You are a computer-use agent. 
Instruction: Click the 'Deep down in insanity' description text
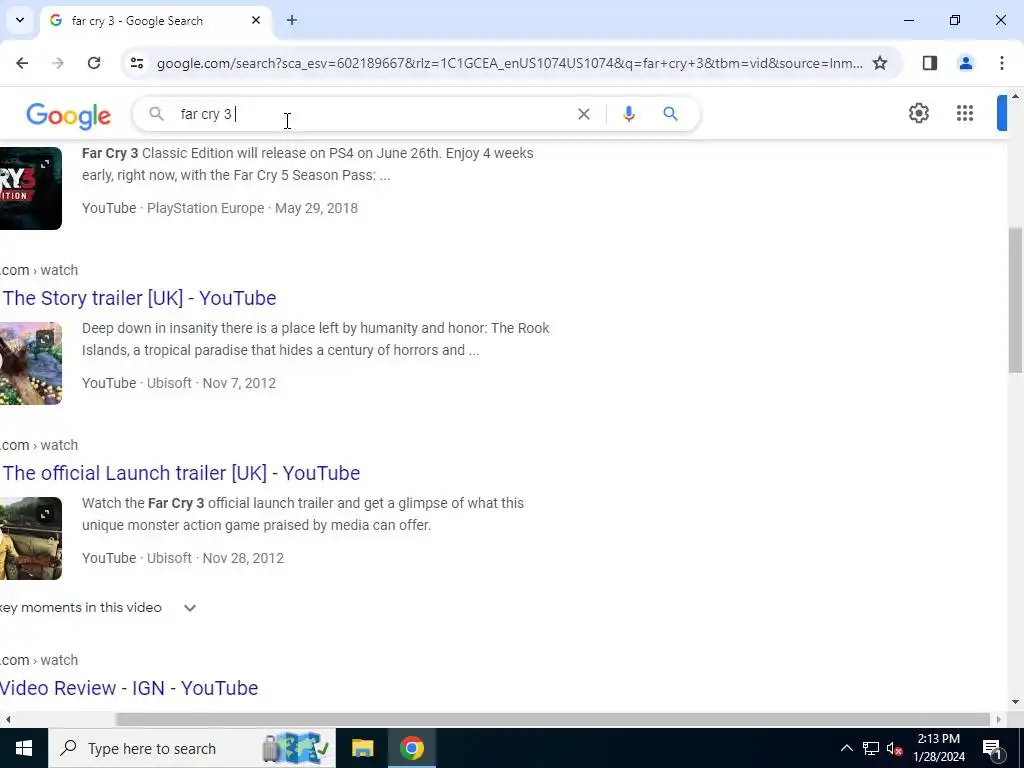pyautogui.click(x=315, y=339)
